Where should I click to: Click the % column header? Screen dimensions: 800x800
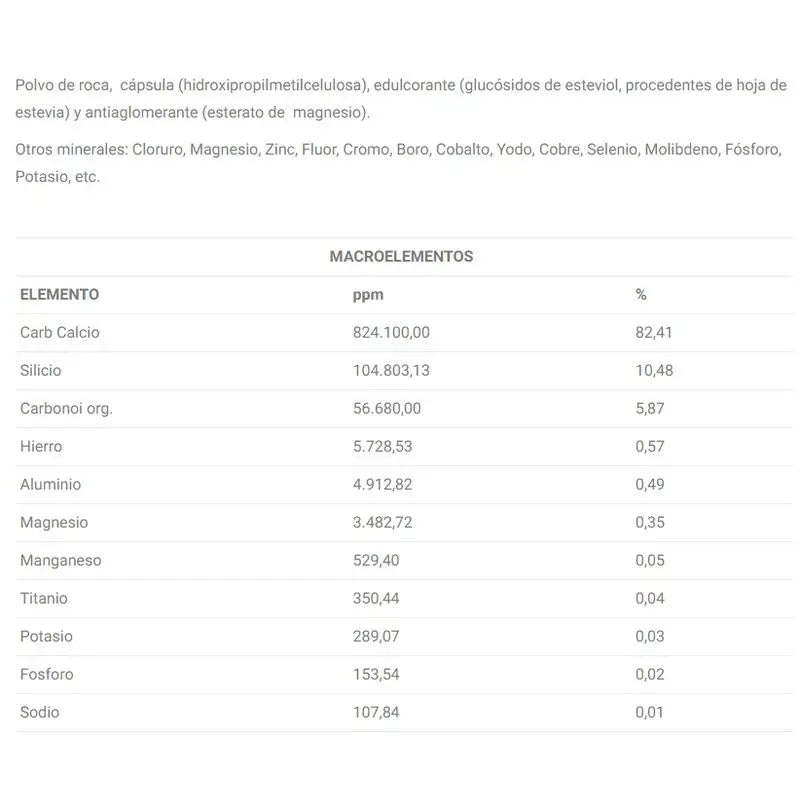(x=641, y=295)
